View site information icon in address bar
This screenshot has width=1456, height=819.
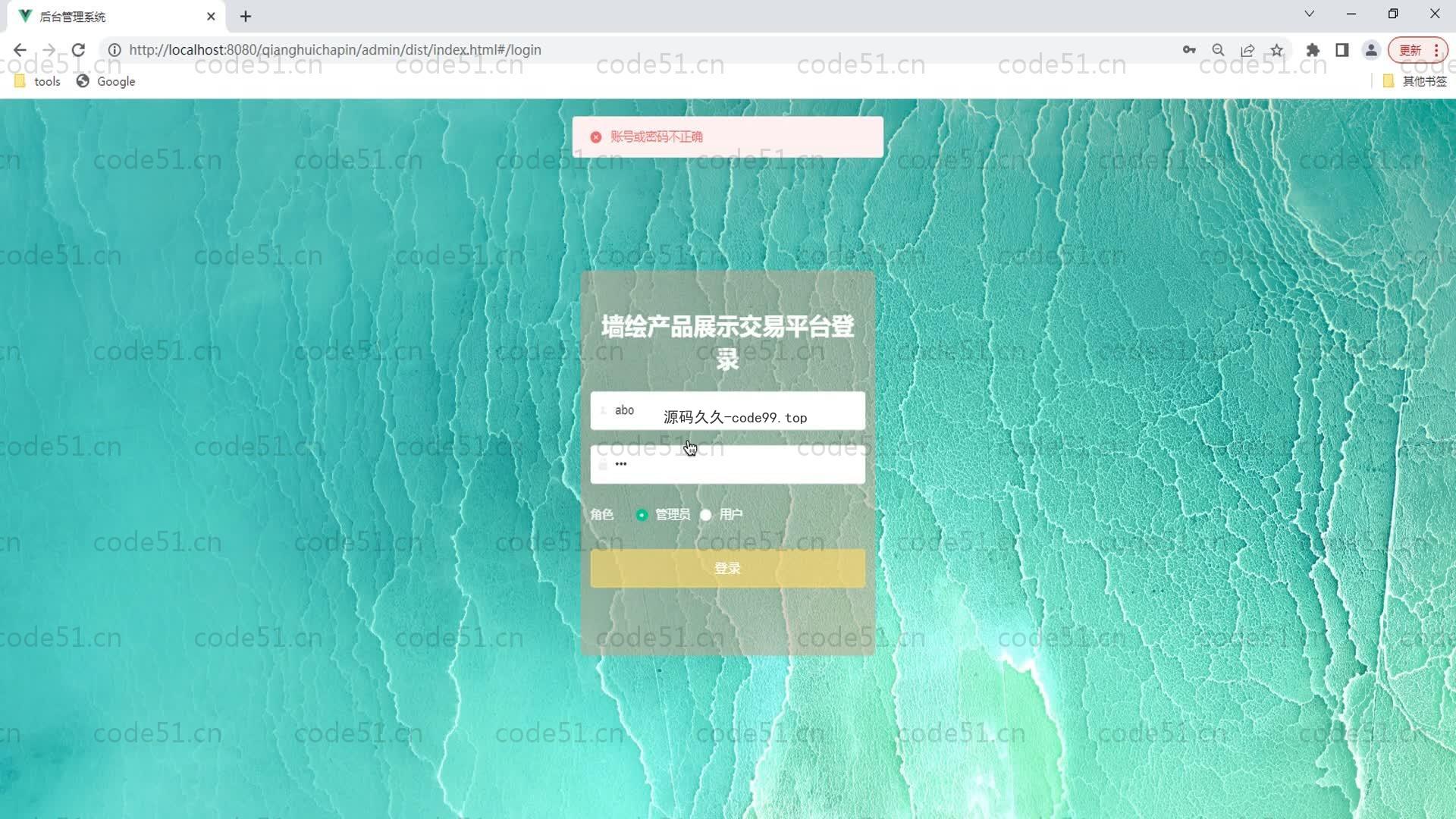[x=115, y=50]
